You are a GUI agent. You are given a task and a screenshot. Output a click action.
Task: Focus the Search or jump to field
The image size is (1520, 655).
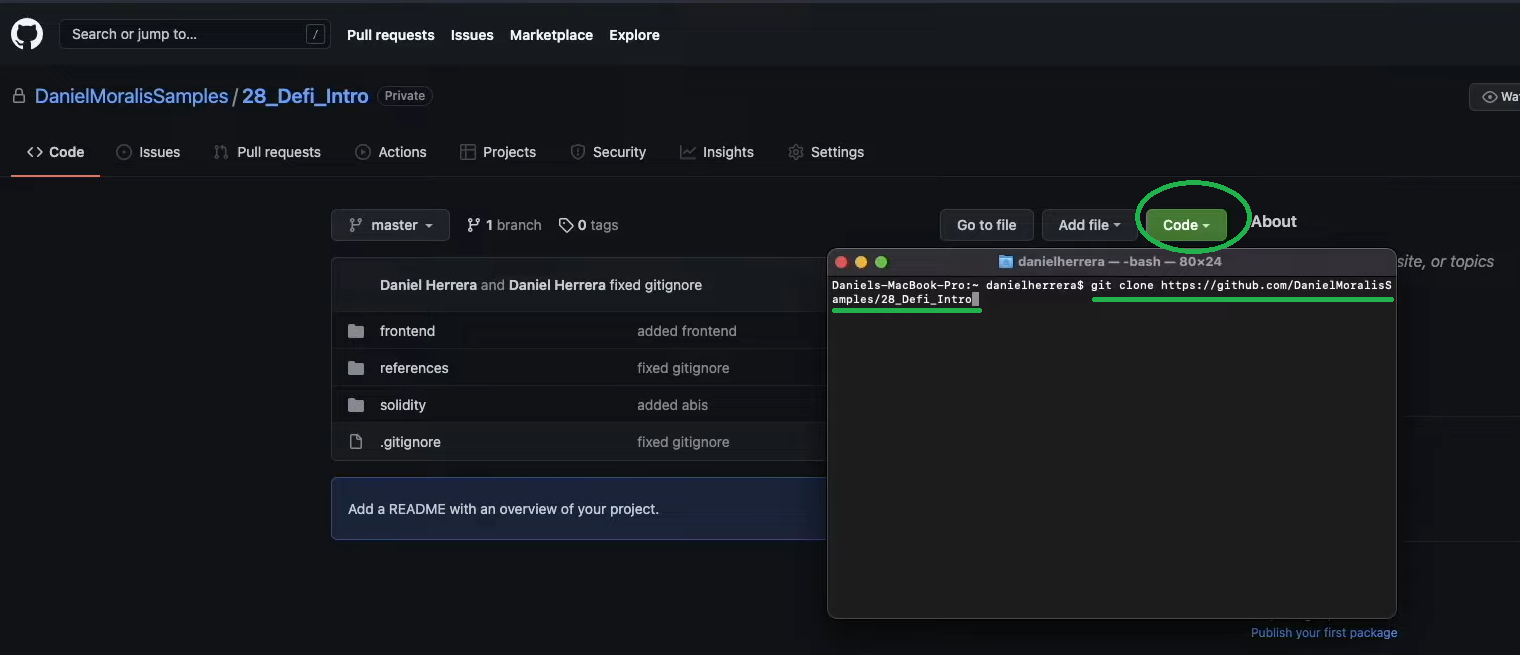click(195, 34)
